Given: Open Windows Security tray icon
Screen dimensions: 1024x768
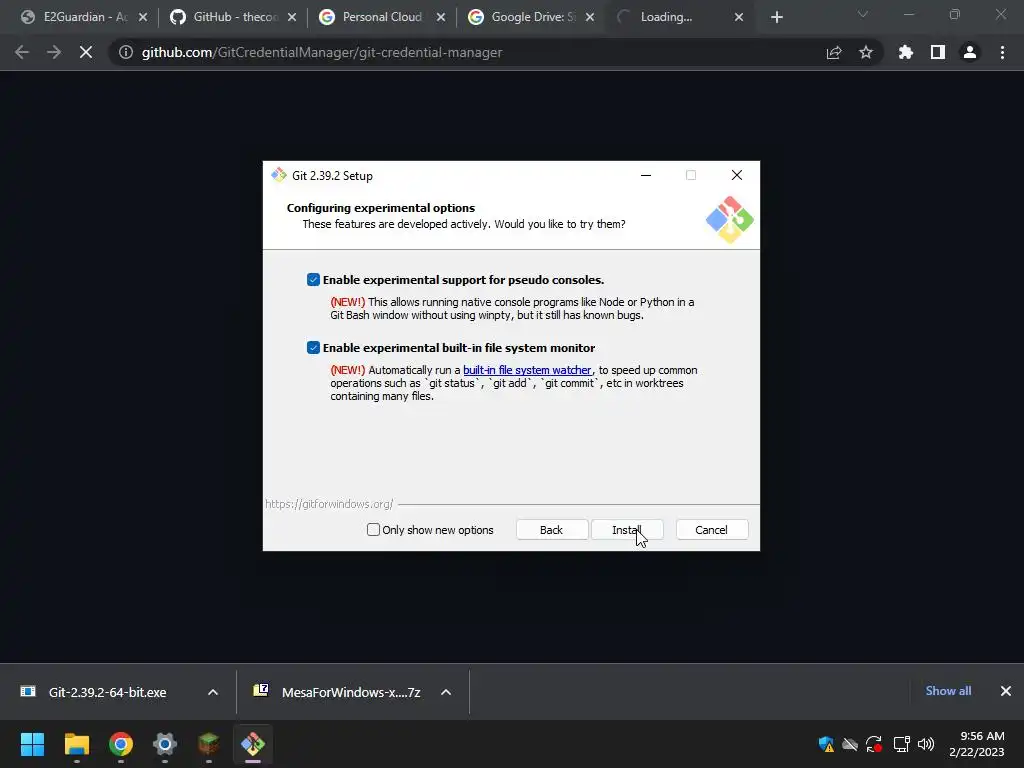Looking at the screenshot, I should (x=826, y=744).
